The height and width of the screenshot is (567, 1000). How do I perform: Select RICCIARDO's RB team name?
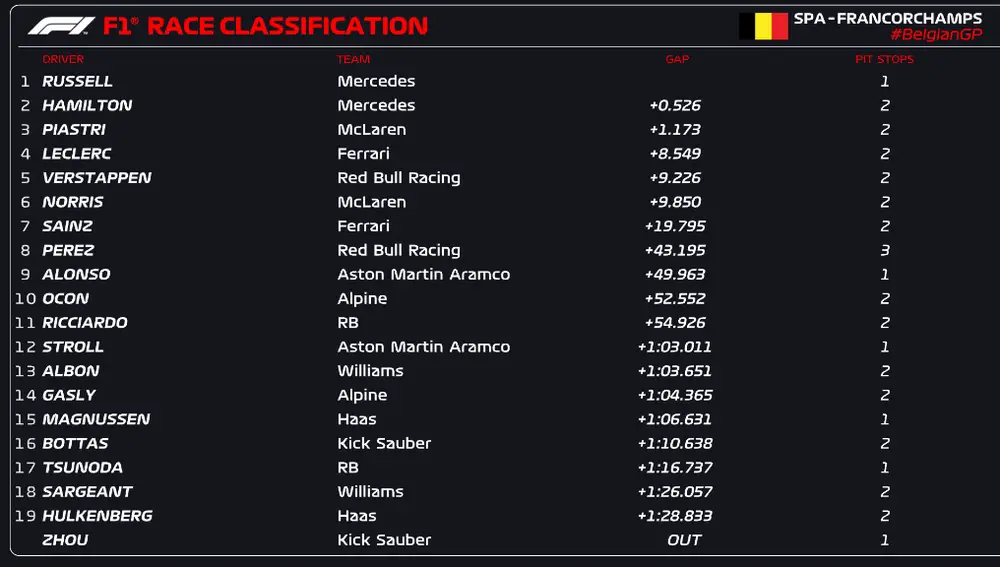tap(348, 323)
